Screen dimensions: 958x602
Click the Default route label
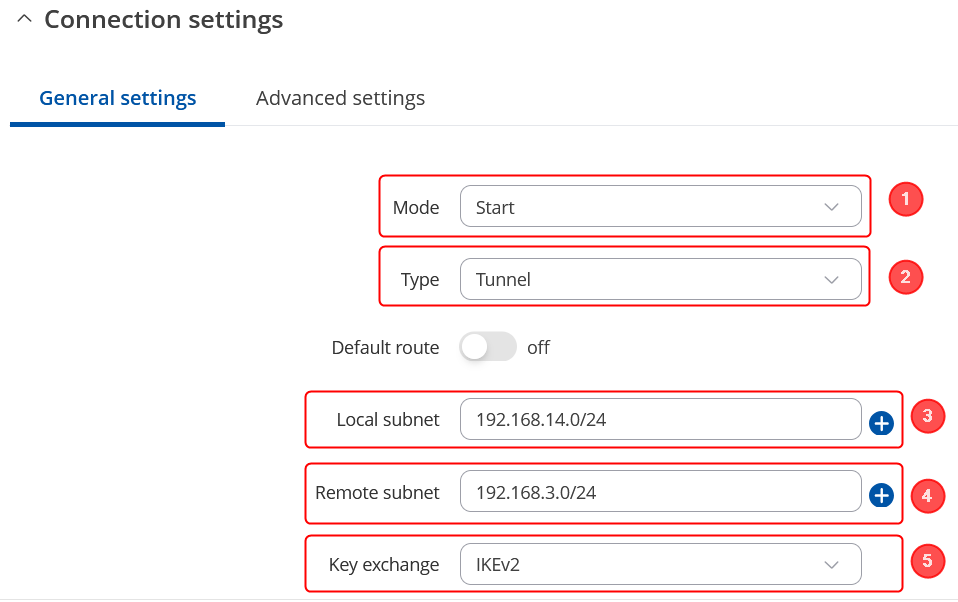[385, 347]
